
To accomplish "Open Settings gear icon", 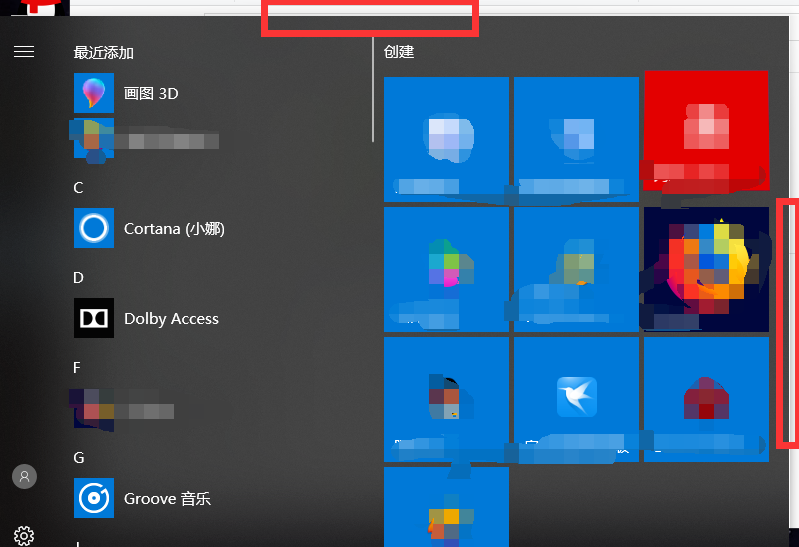I will (24, 536).
